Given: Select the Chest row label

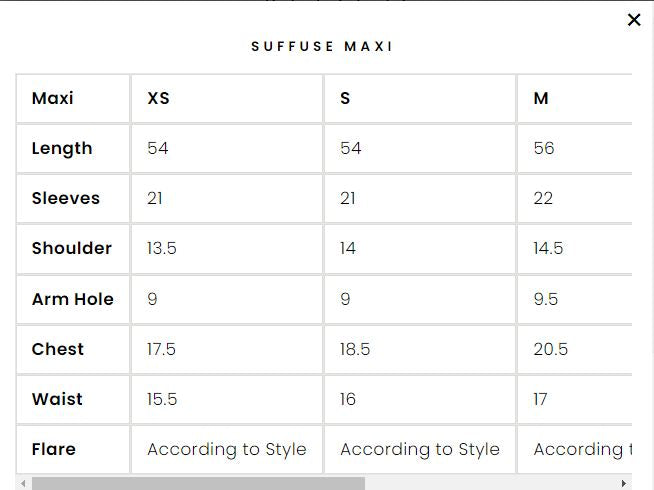Looking at the screenshot, I should [x=58, y=349].
